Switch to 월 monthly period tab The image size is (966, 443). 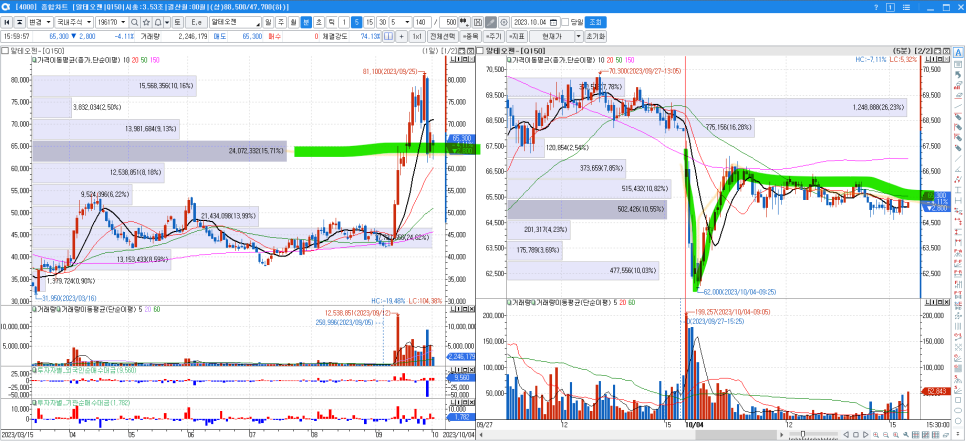tap(293, 22)
